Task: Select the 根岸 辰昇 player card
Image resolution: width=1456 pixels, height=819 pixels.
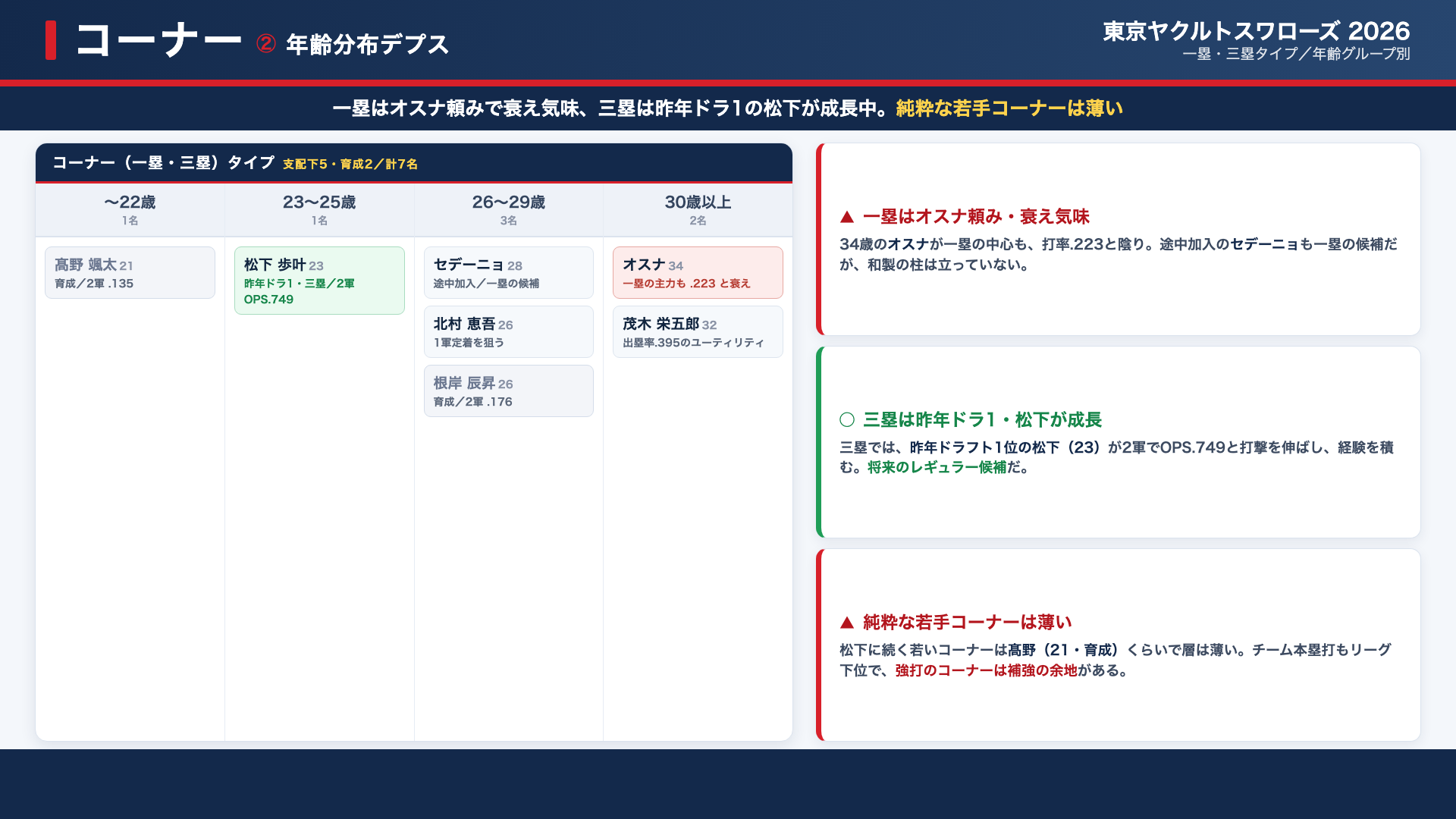Action: [509, 391]
